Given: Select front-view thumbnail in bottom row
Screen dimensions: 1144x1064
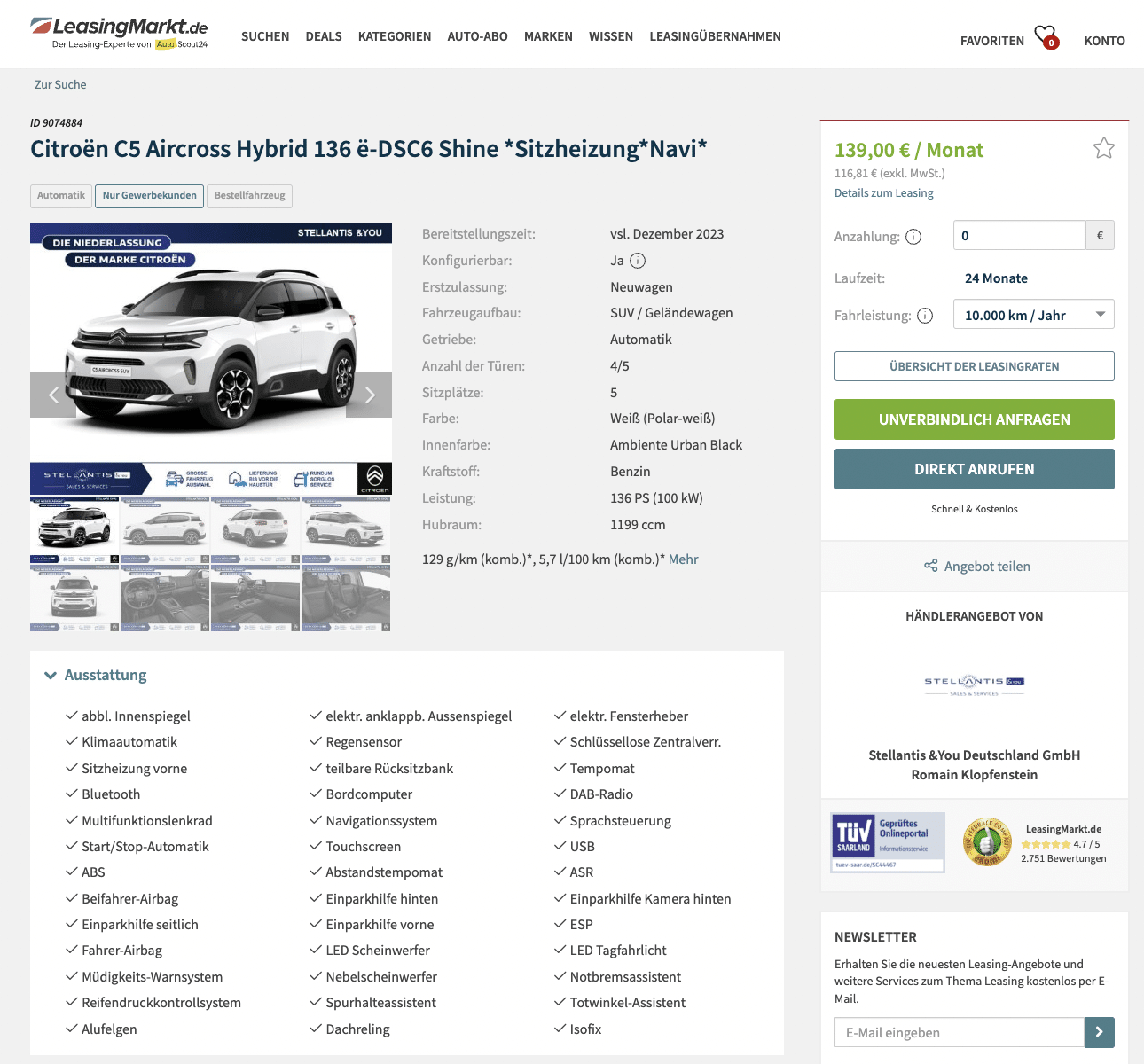Looking at the screenshot, I should click(x=74, y=598).
